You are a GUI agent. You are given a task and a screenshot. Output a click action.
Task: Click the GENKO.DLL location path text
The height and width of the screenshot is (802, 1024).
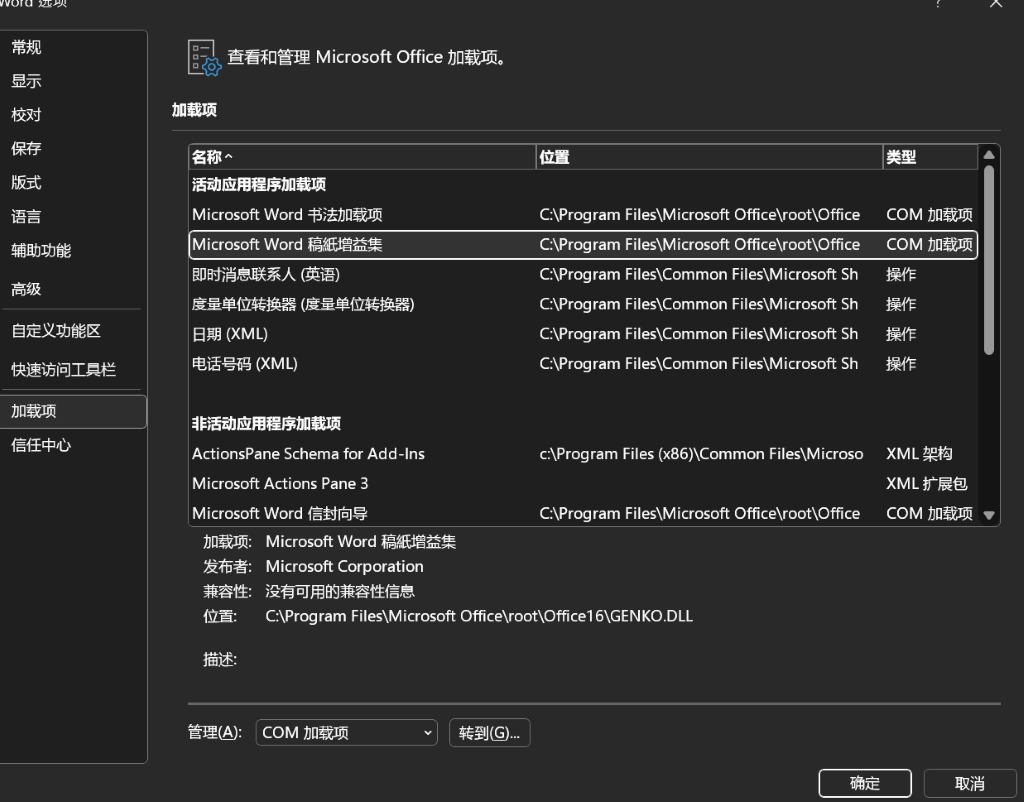pyautogui.click(x=479, y=617)
